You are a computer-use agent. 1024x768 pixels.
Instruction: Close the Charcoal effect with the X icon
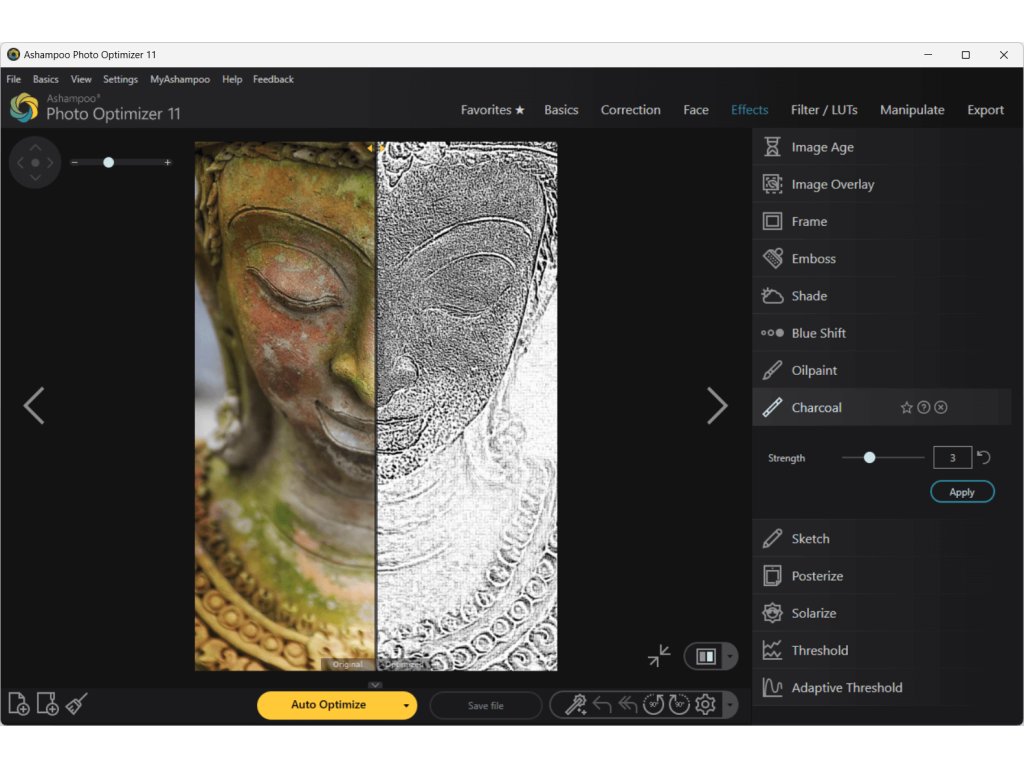pos(941,408)
